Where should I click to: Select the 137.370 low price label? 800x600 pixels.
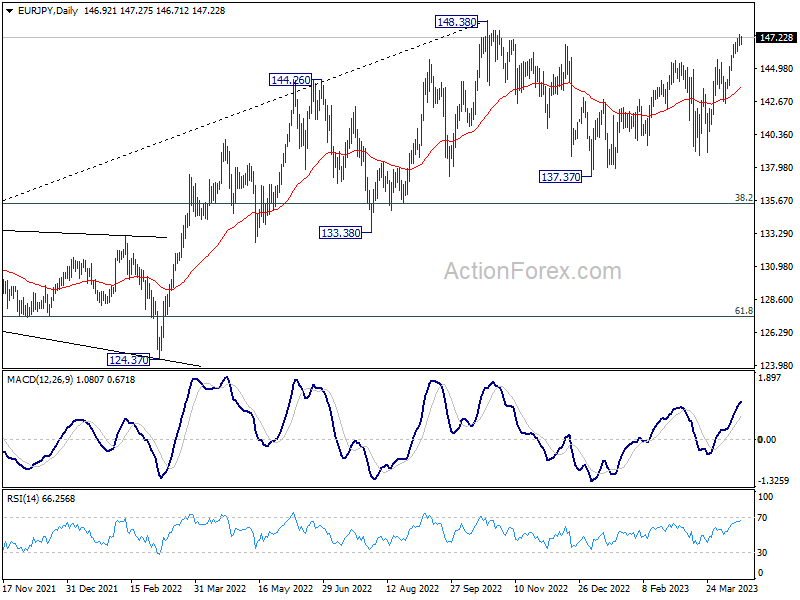click(x=561, y=177)
